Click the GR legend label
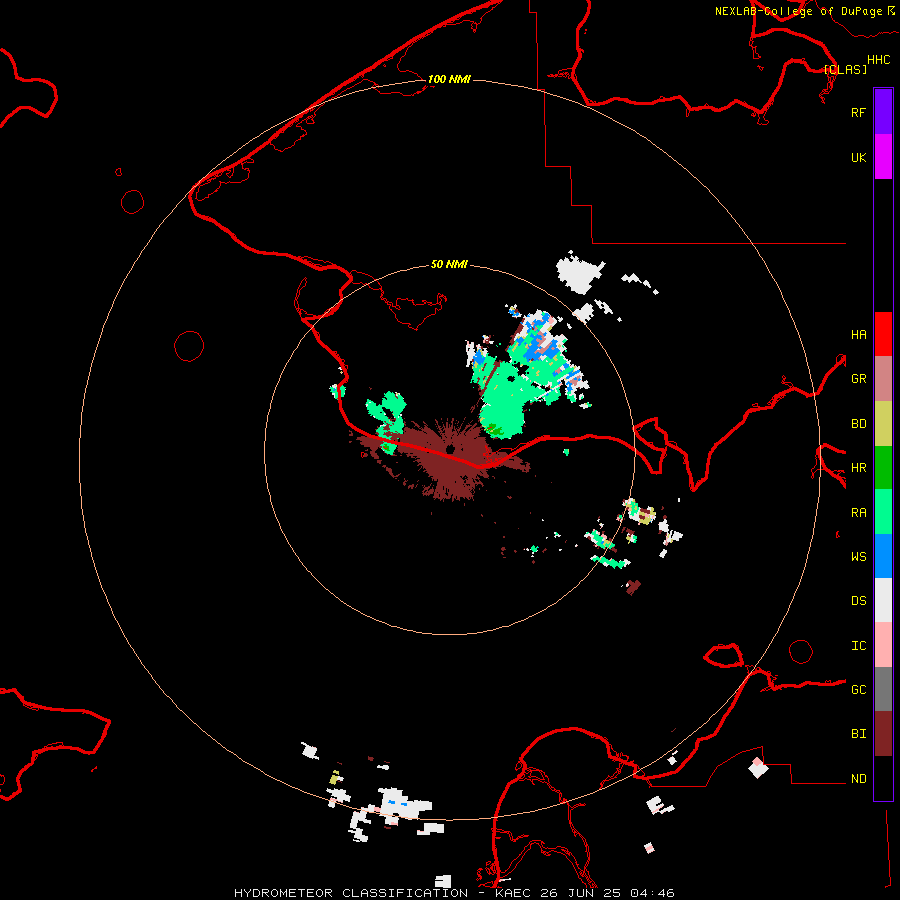This screenshot has width=900, height=900. pos(858,379)
